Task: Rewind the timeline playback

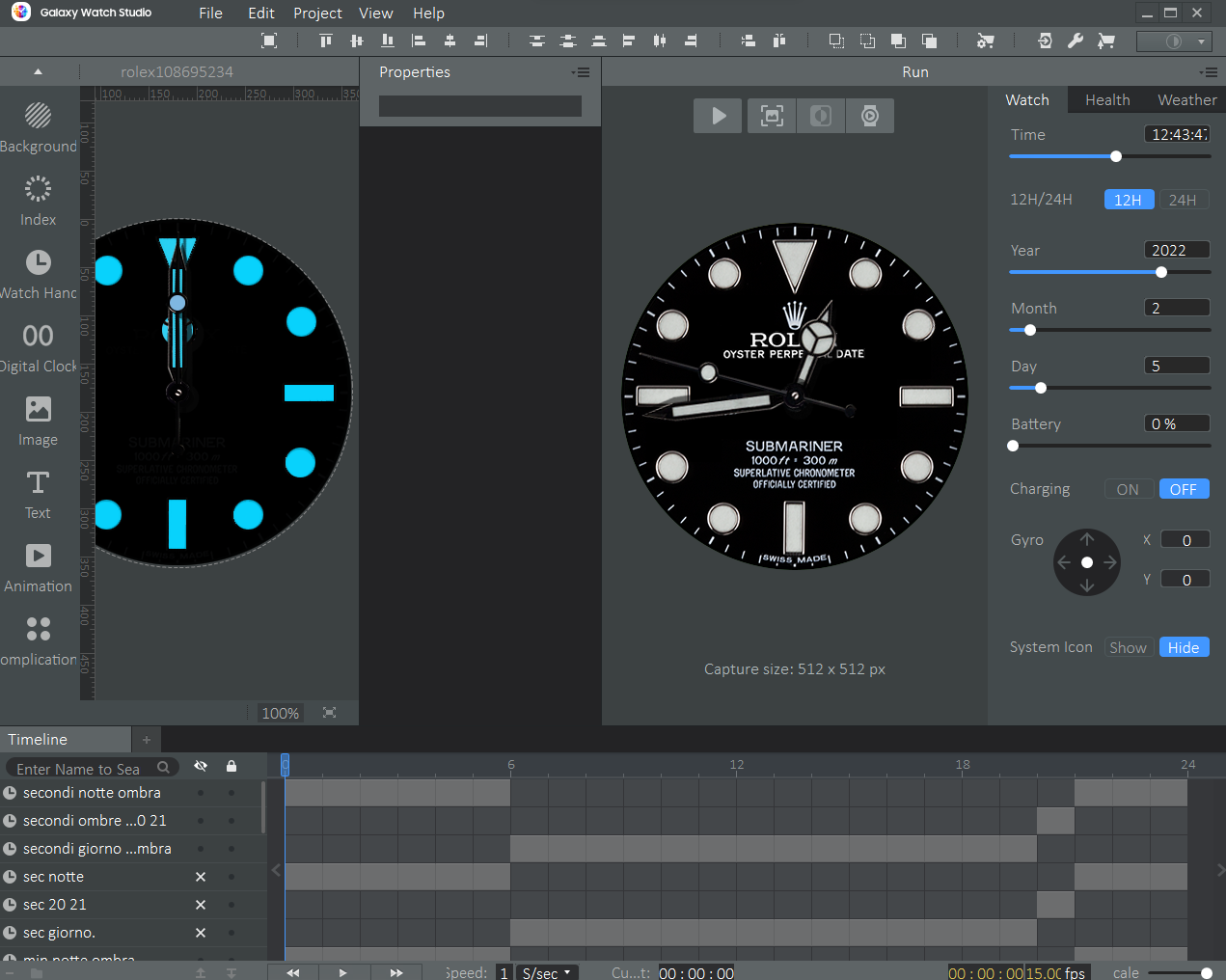Action: pos(293,972)
